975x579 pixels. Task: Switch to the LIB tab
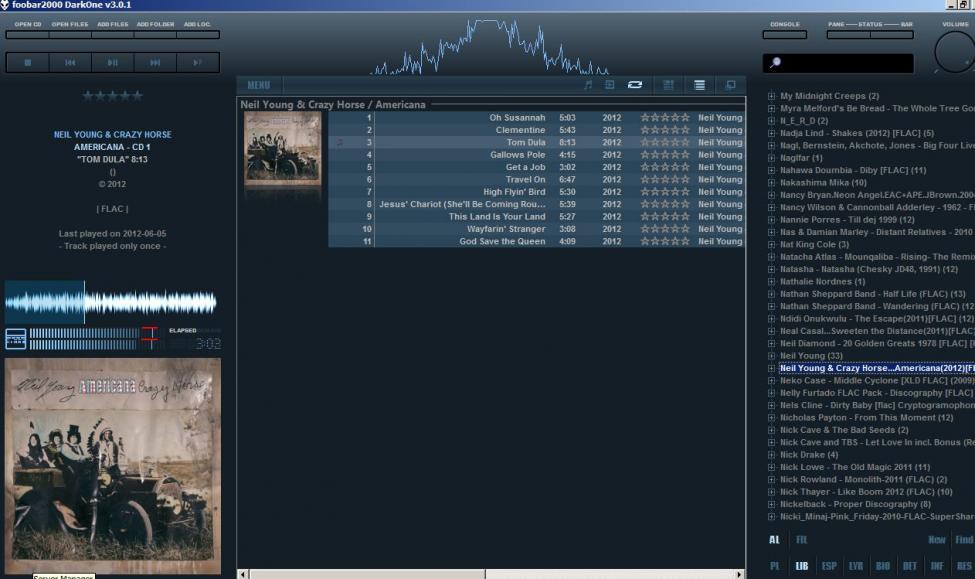click(x=802, y=566)
